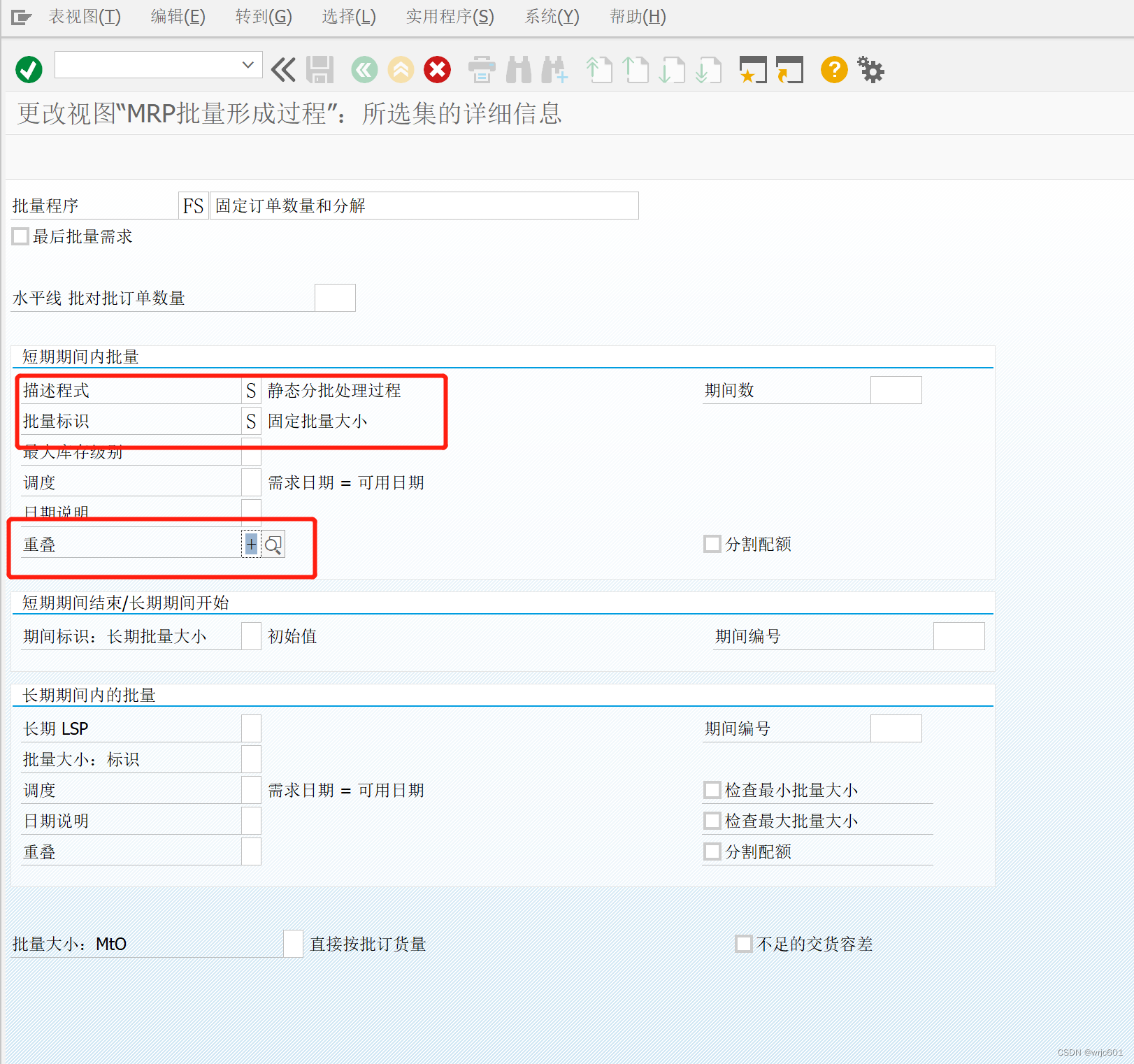Click the red Cancel X icon

click(438, 69)
